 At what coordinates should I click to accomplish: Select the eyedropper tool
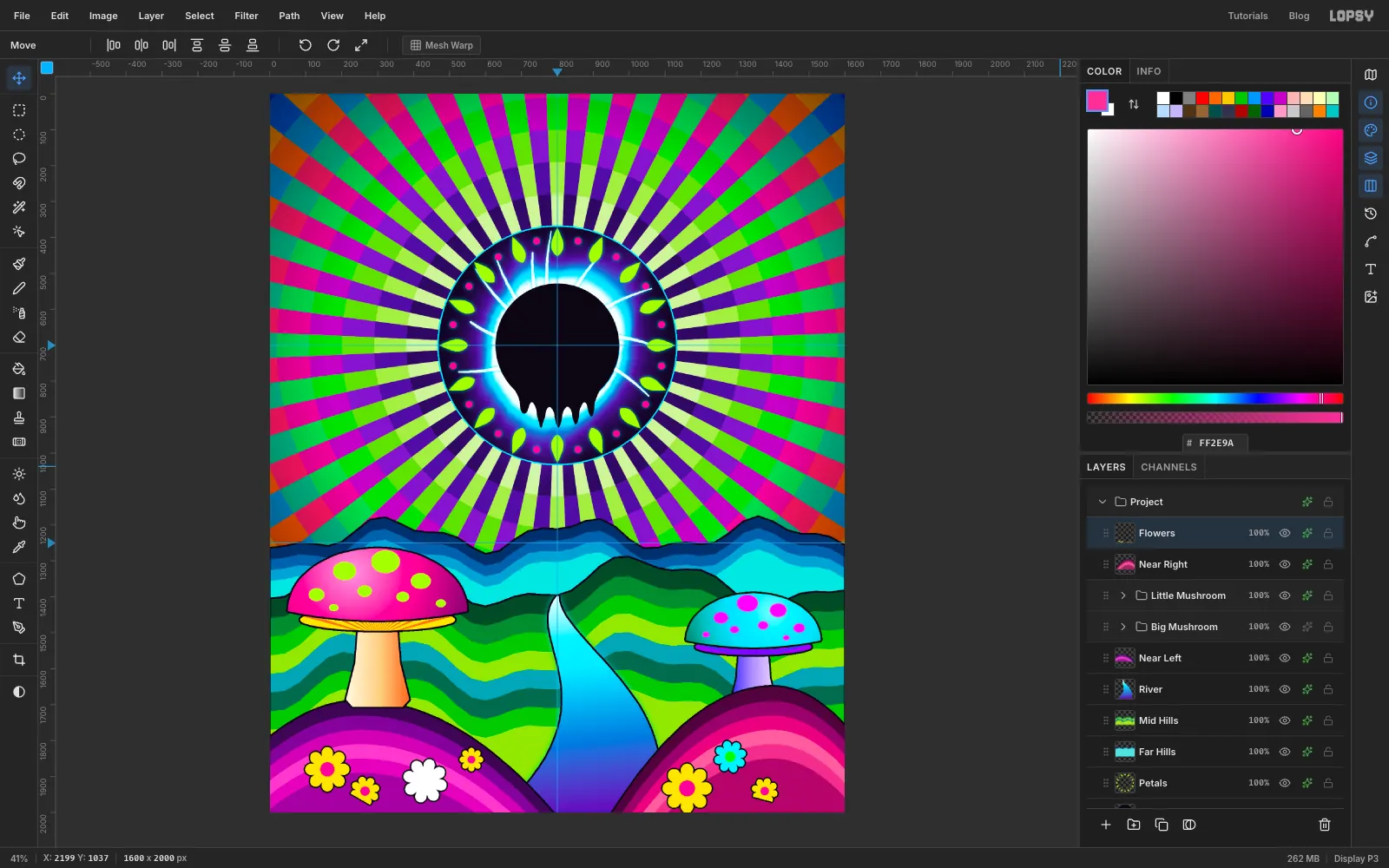coord(19,547)
